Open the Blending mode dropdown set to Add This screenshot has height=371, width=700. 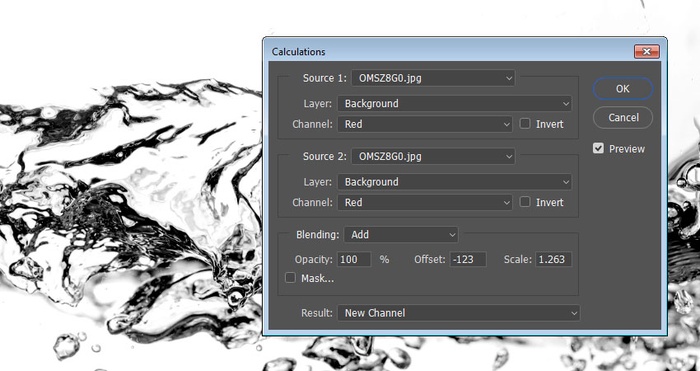pyautogui.click(x=401, y=234)
